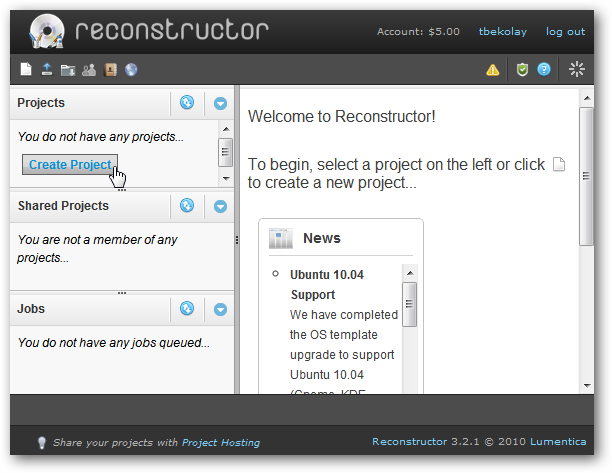Click splitter dots between Projects and Shared Projects
The image size is (612, 473).
122,190
